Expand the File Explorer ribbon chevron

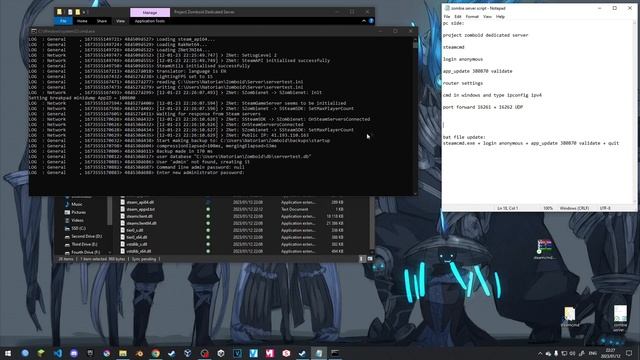pyautogui.click(x=364, y=21)
